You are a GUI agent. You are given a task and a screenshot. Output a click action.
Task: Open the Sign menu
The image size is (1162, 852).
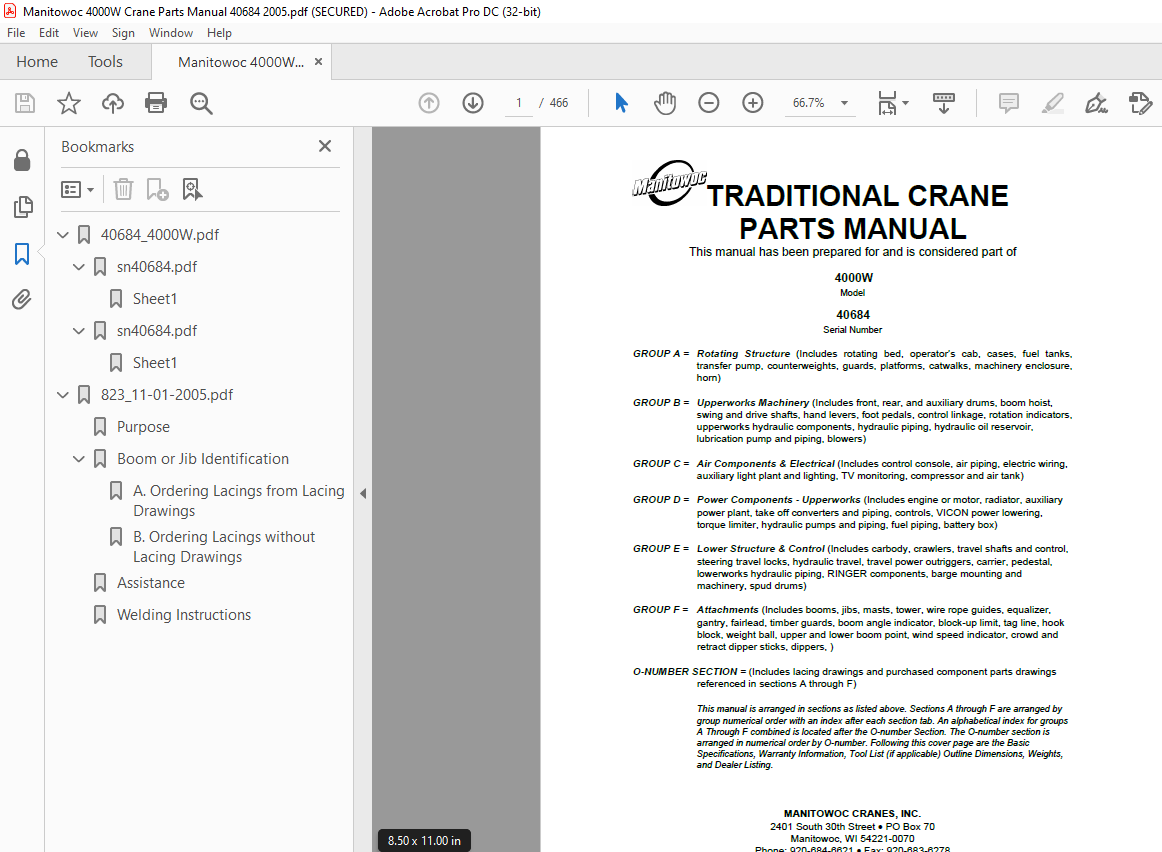point(123,33)
